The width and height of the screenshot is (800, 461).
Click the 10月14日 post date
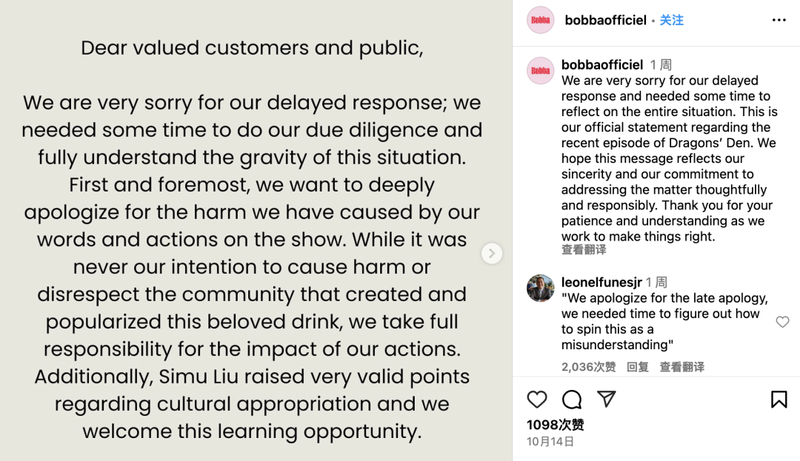coord(550,442)
